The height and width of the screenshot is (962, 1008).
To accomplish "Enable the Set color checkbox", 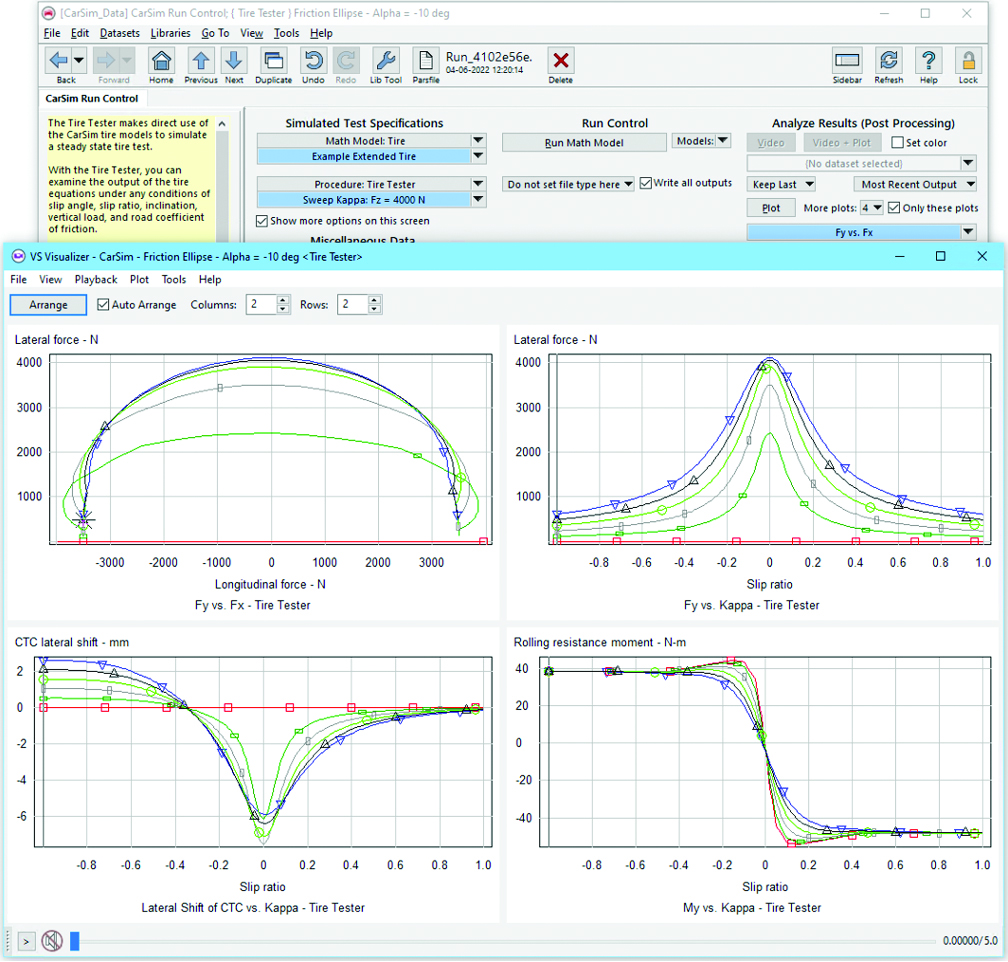I will pos(897,143).
